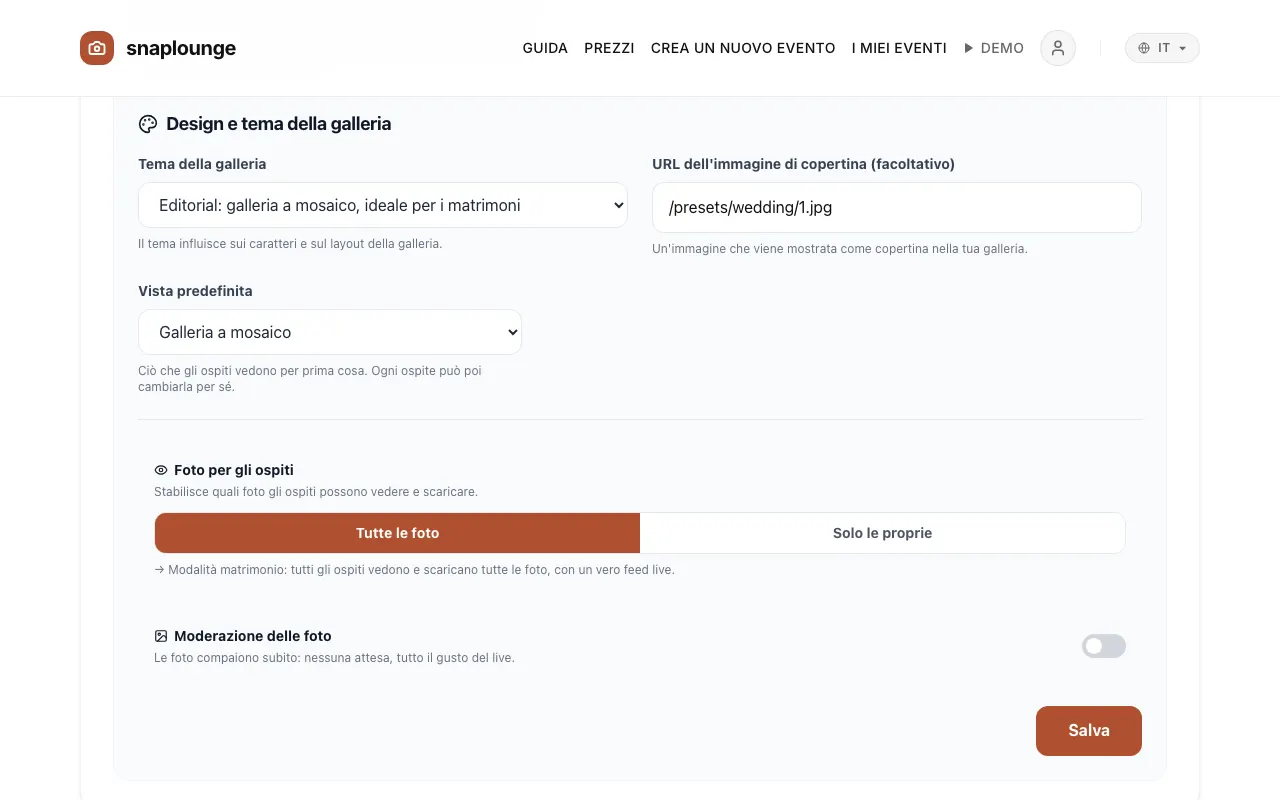
Task: Expand the Vista predefinita dropdown
Action: [x=330, y=332]
